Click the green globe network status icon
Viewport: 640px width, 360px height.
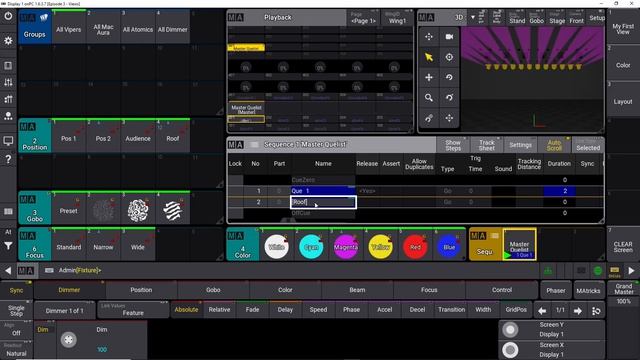tap(598, 271)
